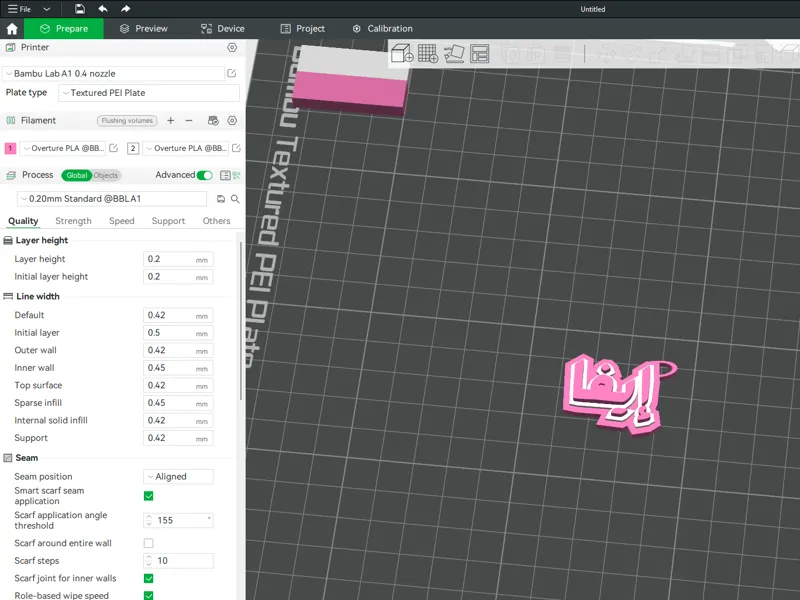Open printer settings gear icon
This screenshot has width=800, height=600.
coord(232,47)
